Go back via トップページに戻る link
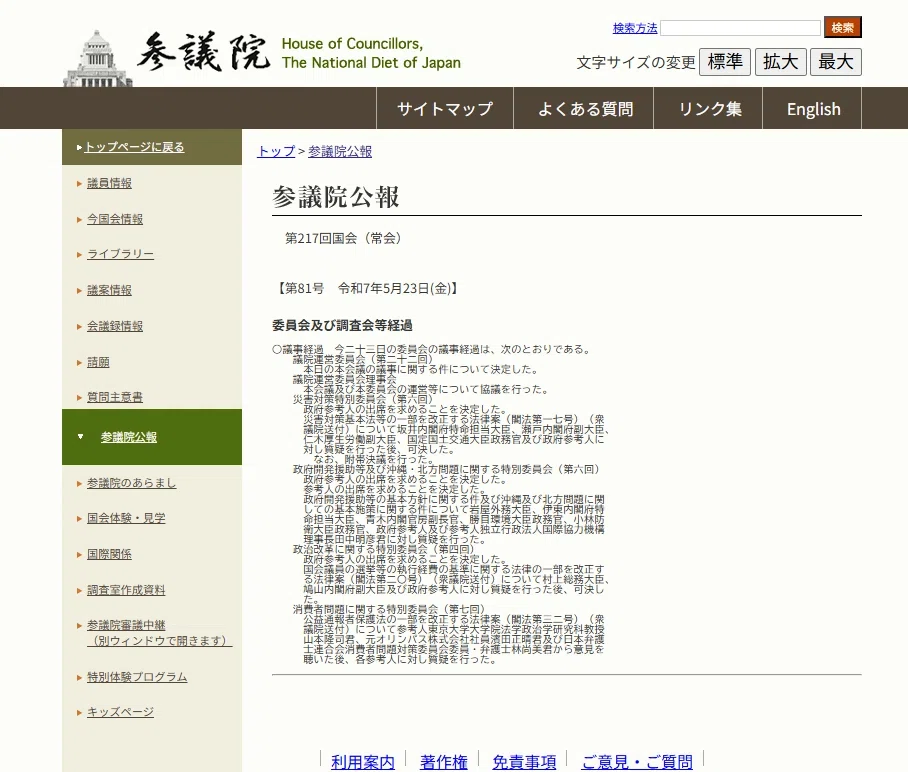Image resolution: width=908 pixels, height=772 pixels. pyautogui.click(x=134, y=147)
